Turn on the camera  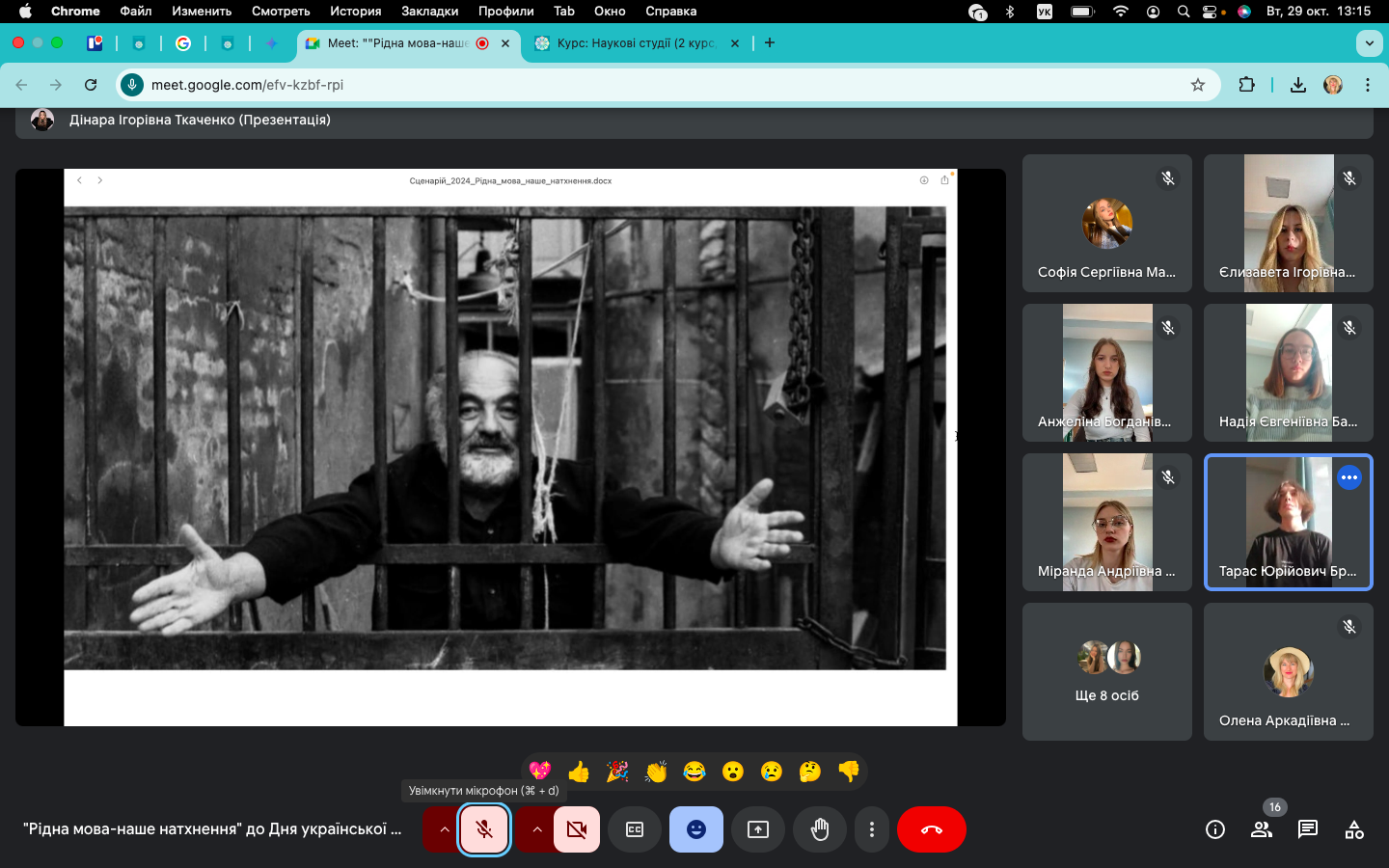point(577,829)
